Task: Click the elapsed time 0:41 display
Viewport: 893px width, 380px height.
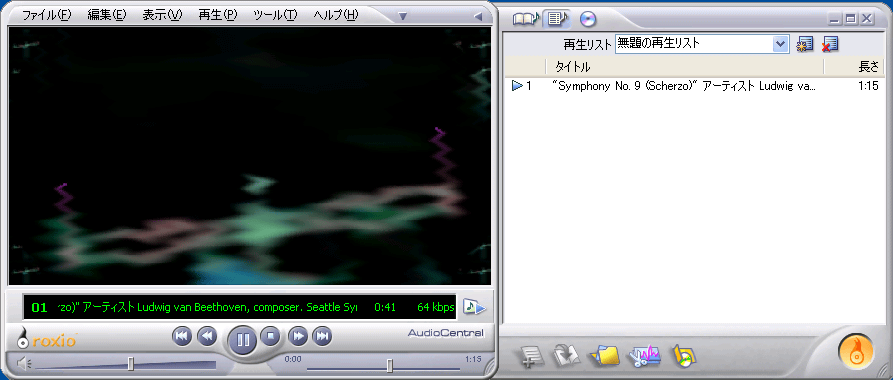Action: [385, 307]
